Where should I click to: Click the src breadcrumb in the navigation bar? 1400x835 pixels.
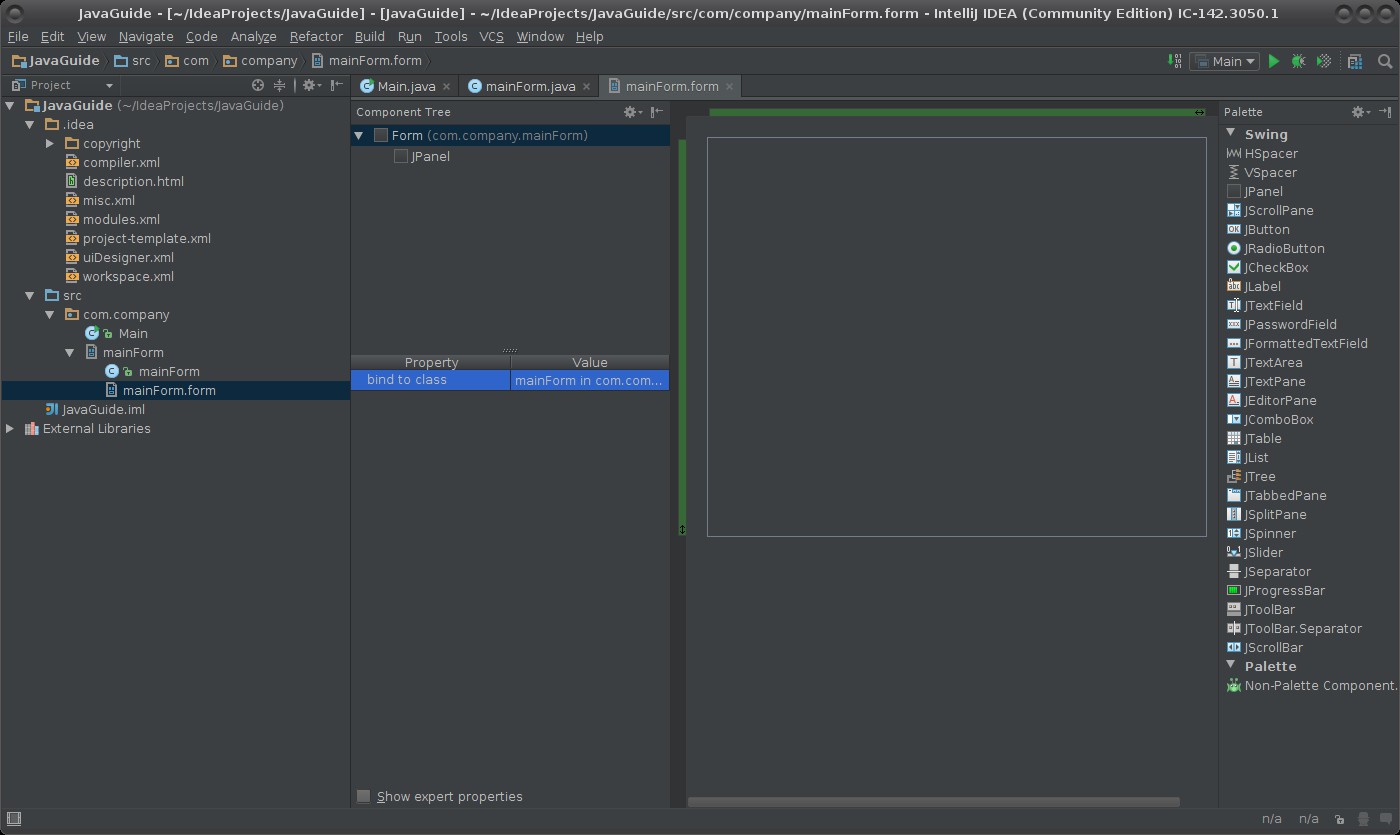coord(133,61)
